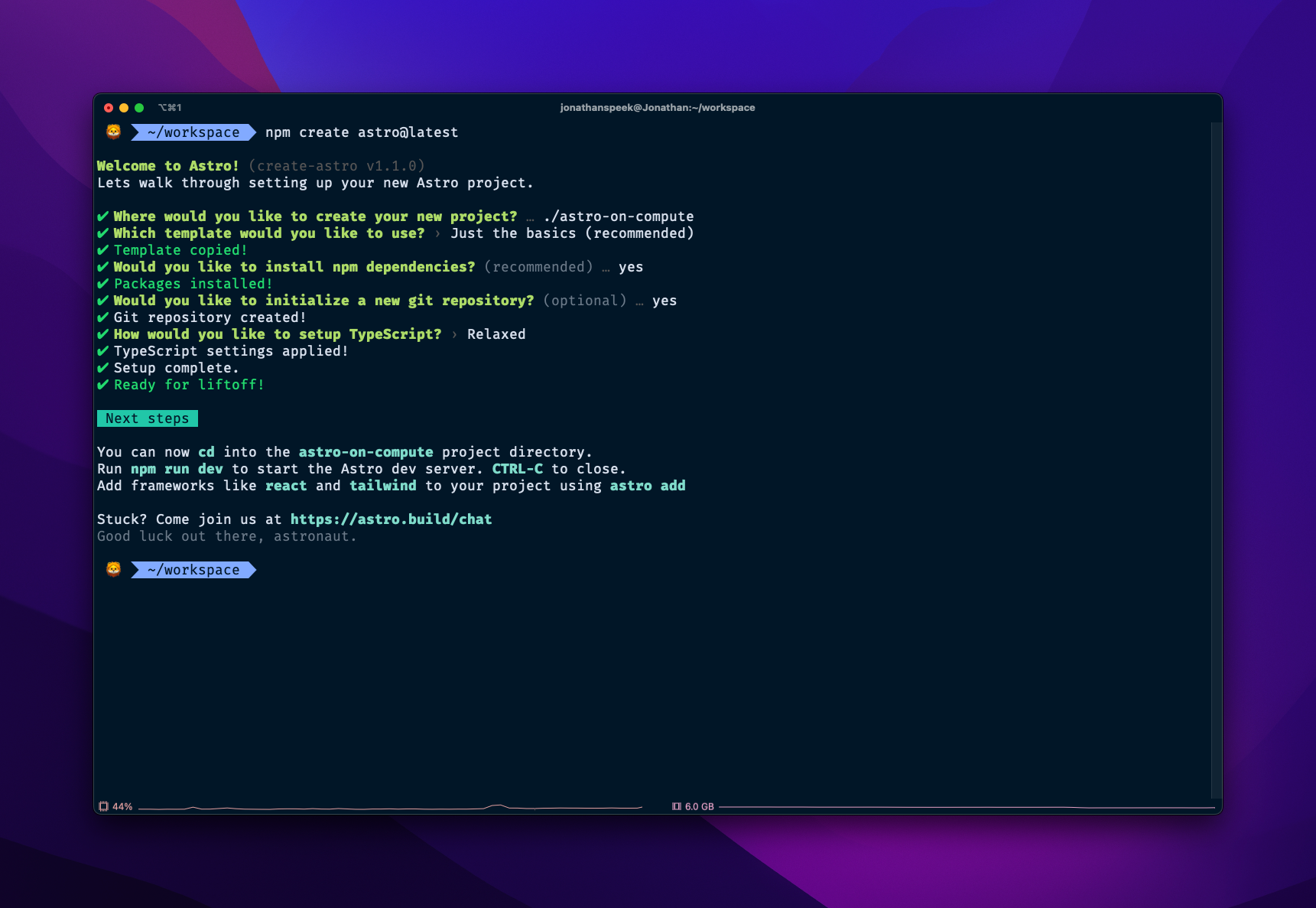This screenshot has height=908, width=1316.
Task: Click the lion emoji at bottom prompt
Action: point(113,569)
